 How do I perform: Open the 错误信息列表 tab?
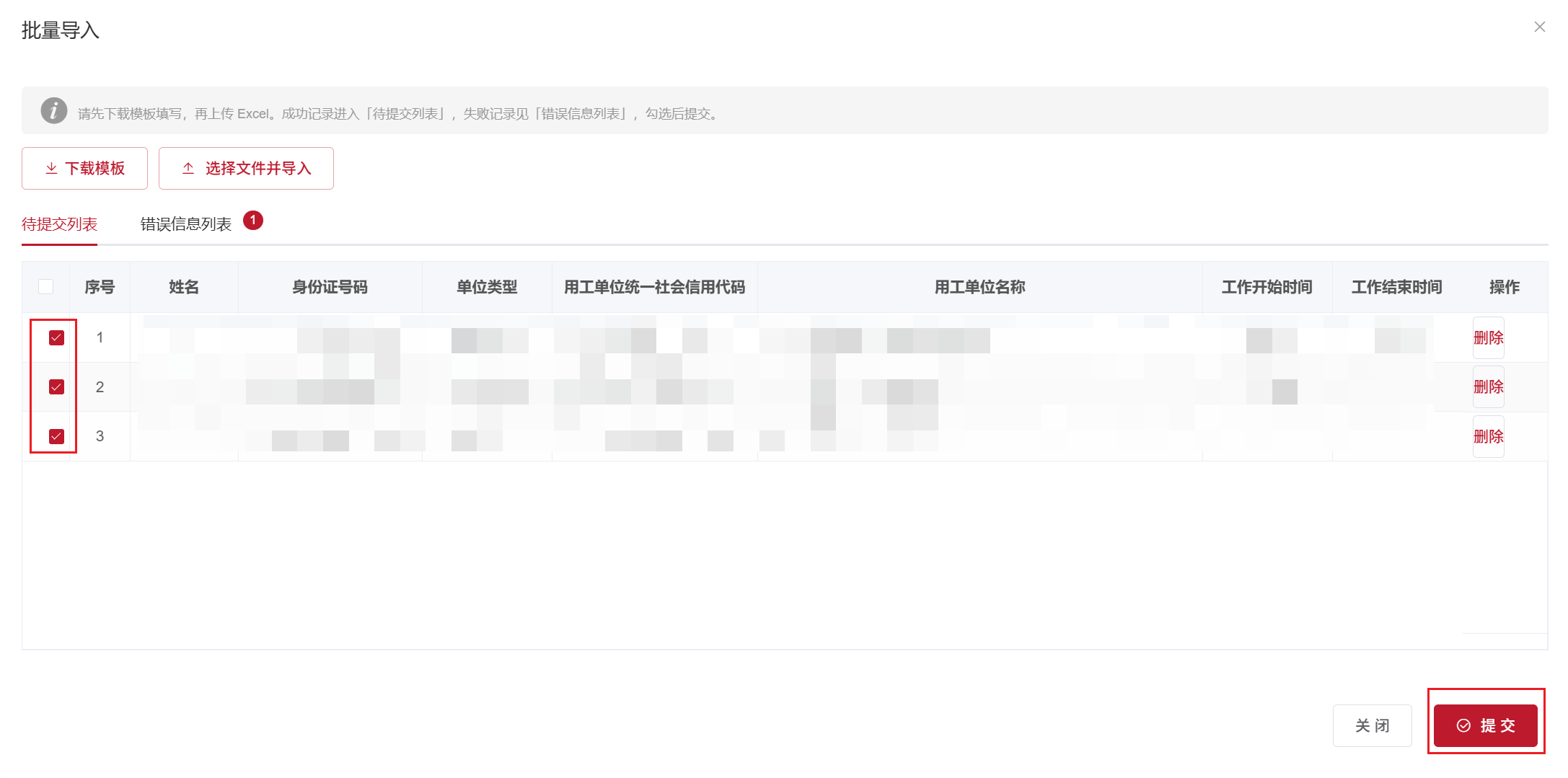point(186,224)
